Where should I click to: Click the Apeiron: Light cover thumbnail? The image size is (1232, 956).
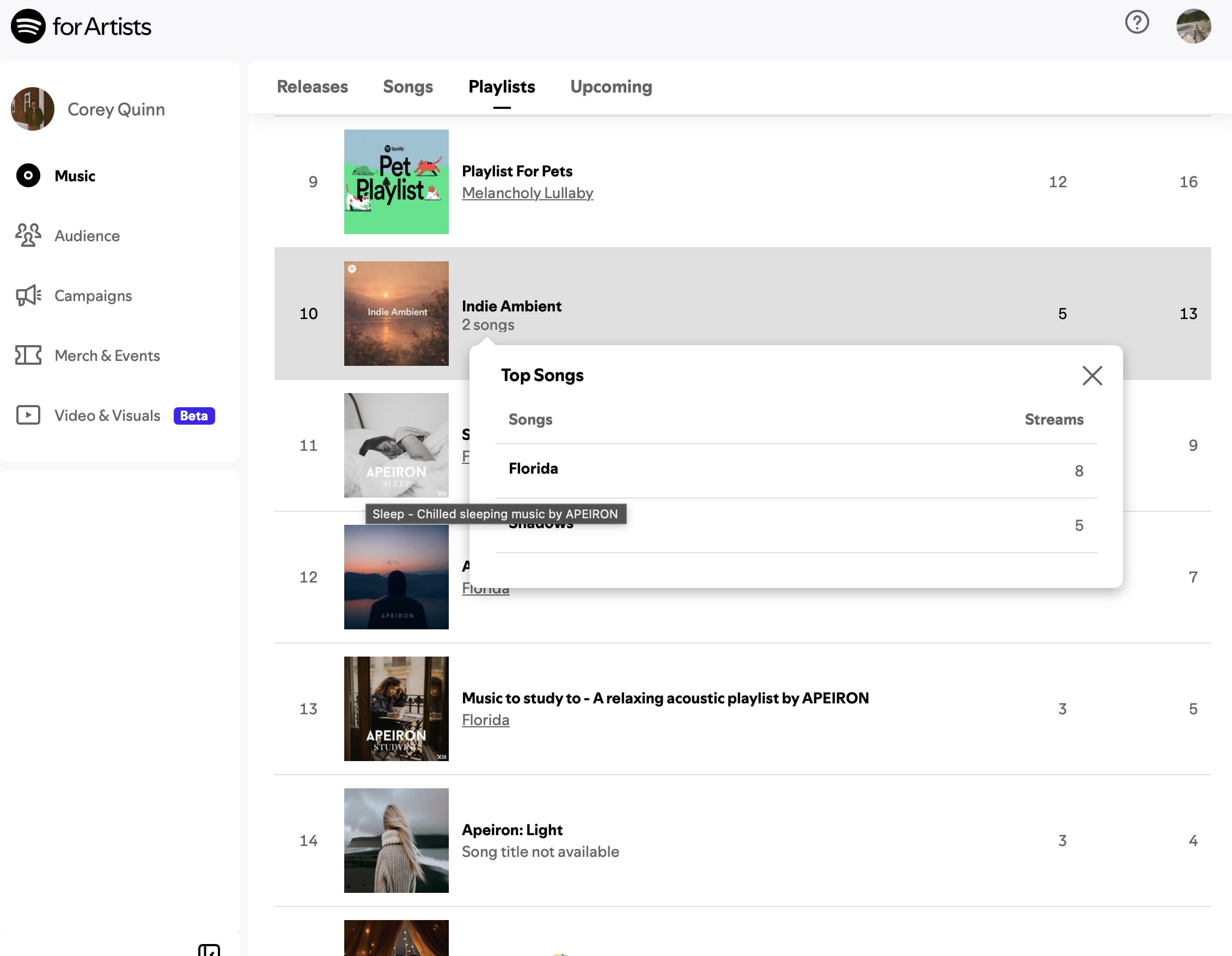pyautogui.click(x=396, y=840)
